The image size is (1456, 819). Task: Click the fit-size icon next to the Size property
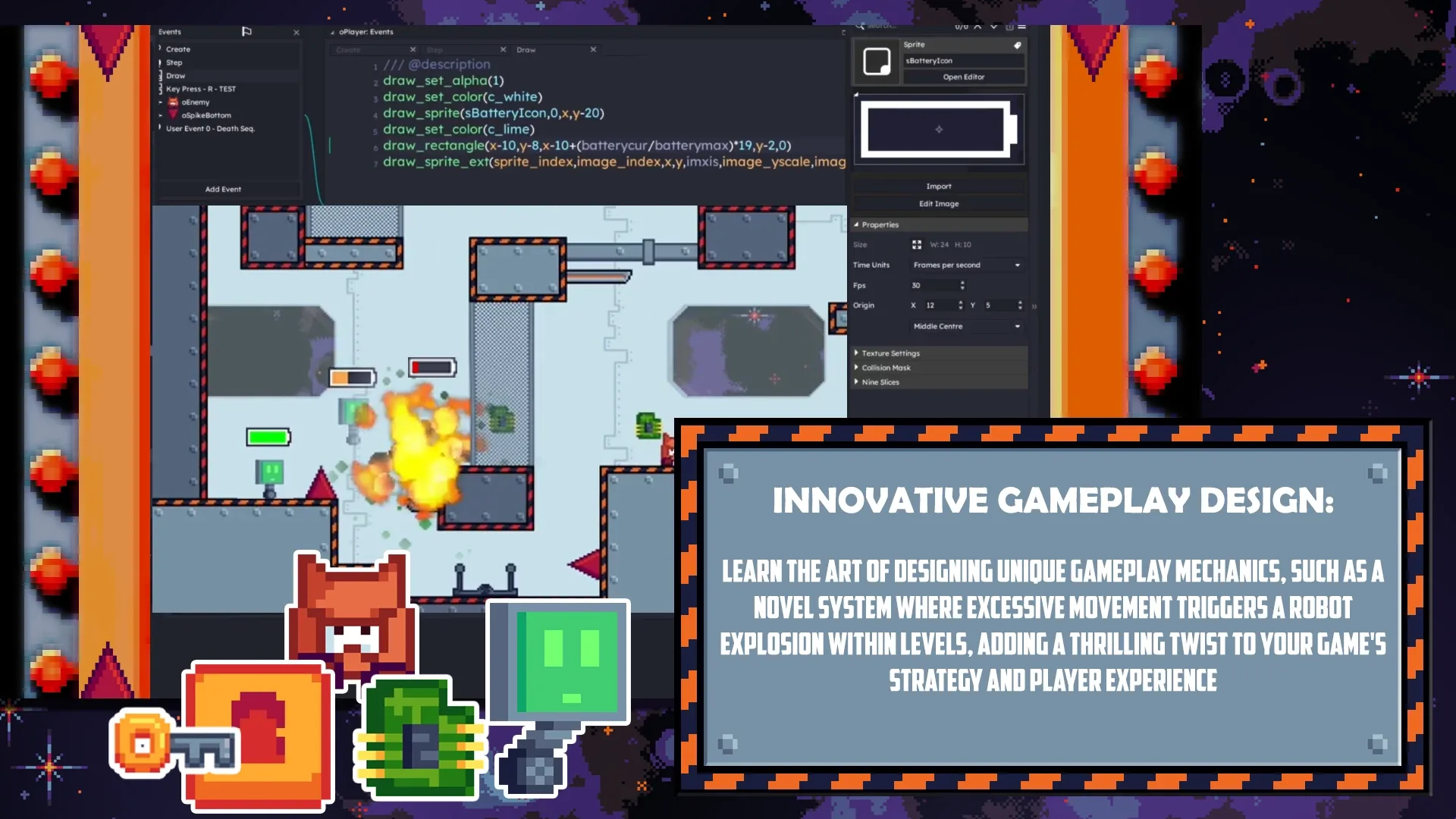click(917, 244)
